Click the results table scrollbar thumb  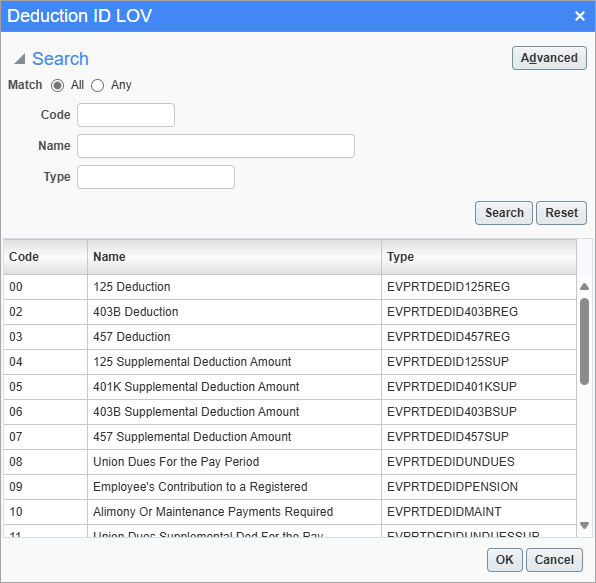[585, 341]
